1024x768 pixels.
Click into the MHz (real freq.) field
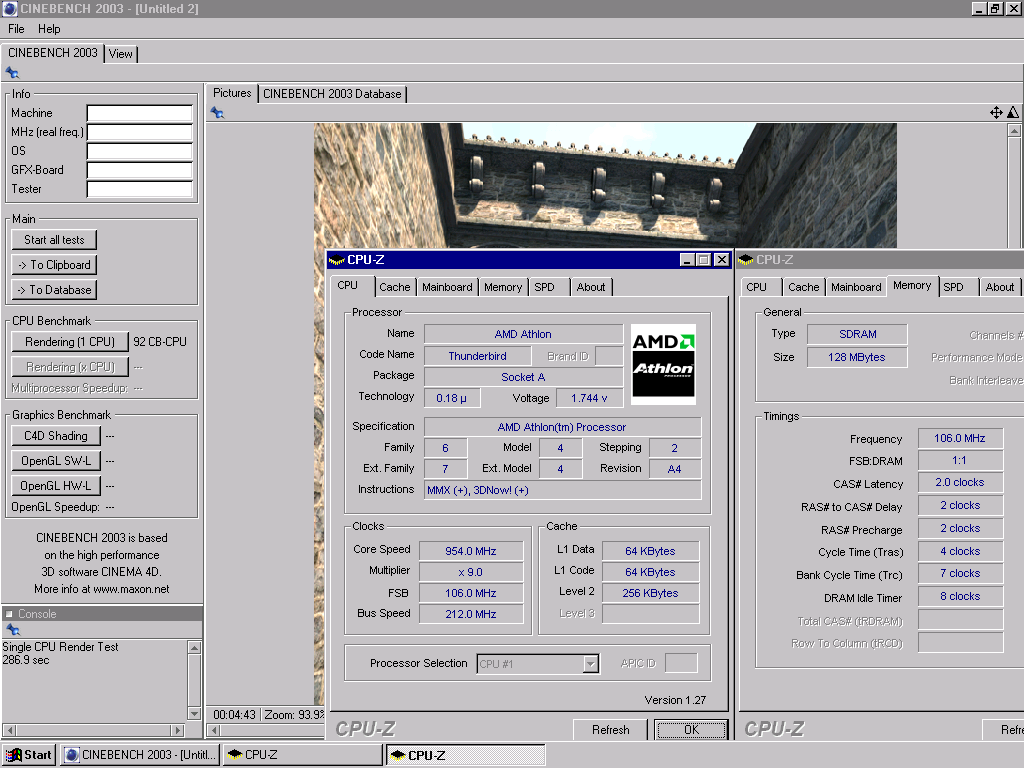coord(140,133)
